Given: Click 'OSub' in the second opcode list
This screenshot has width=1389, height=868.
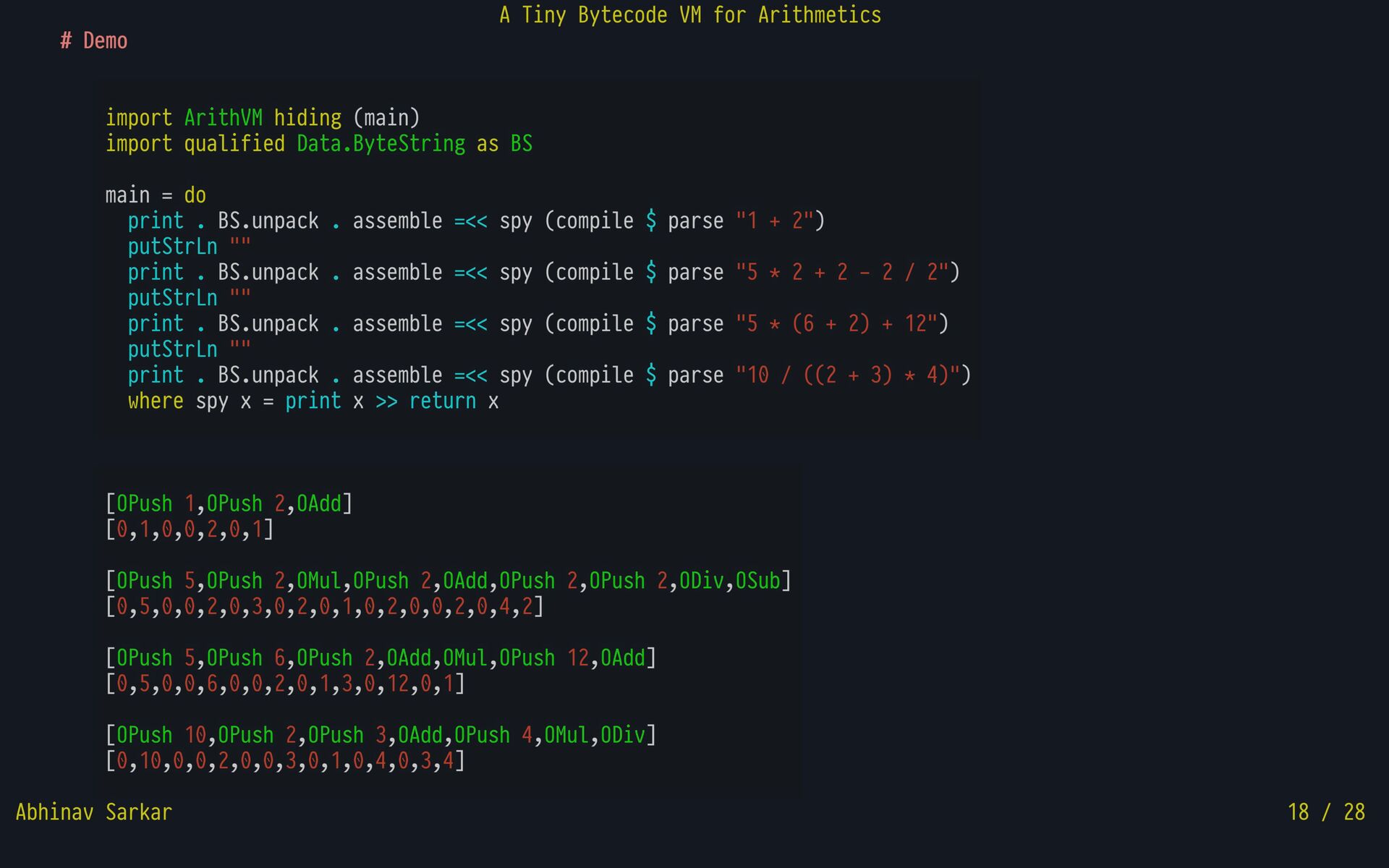Looking at the screenshot, I should pos(757,582).
